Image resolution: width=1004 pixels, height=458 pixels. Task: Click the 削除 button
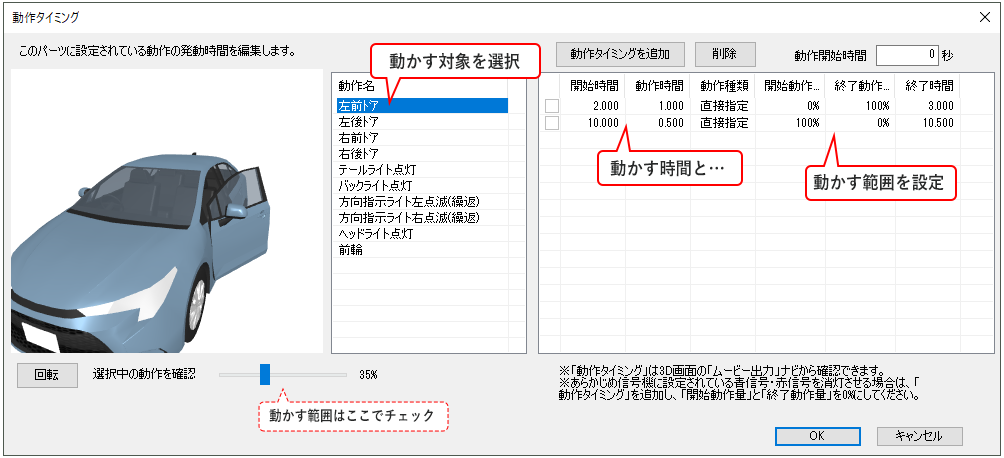click(725, 53)
